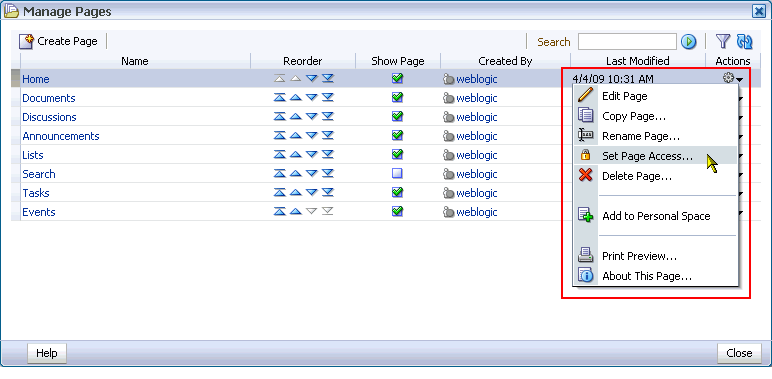Image resolution: width=772 pixels, height=379 pixels.
Task: Move Tasks page down one
Action: click(312, 192)
